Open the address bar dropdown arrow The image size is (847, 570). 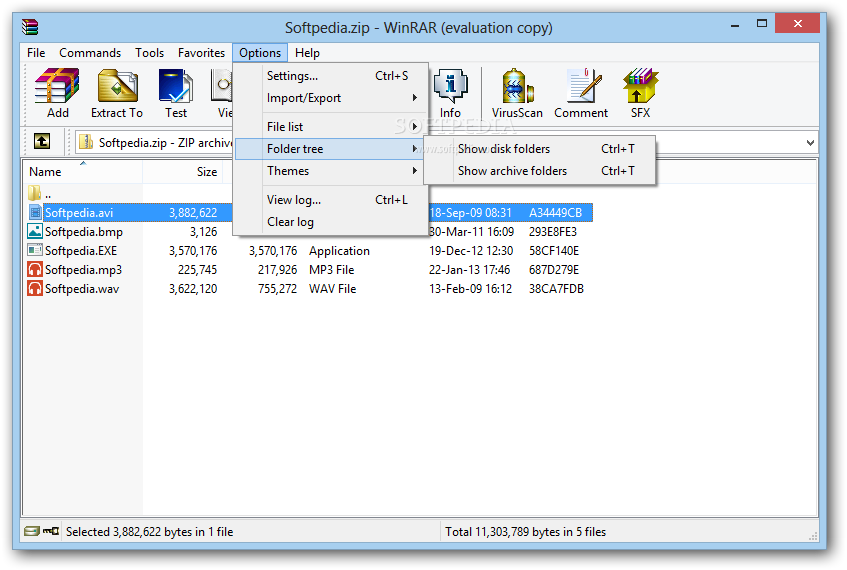pos(810,143)
